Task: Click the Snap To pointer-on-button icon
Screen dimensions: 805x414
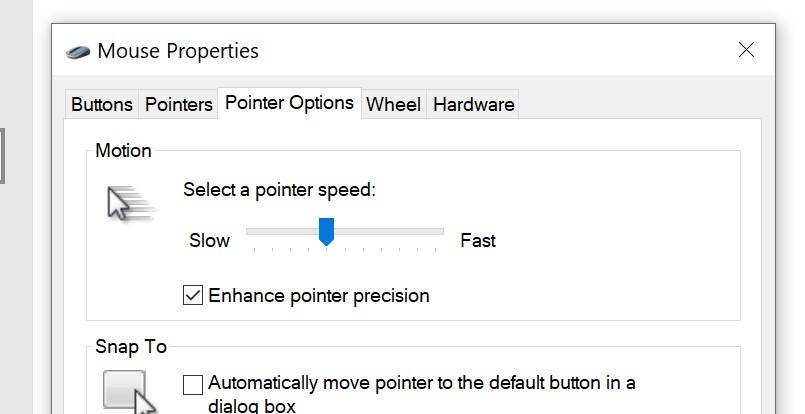Action: coord(130,391)
